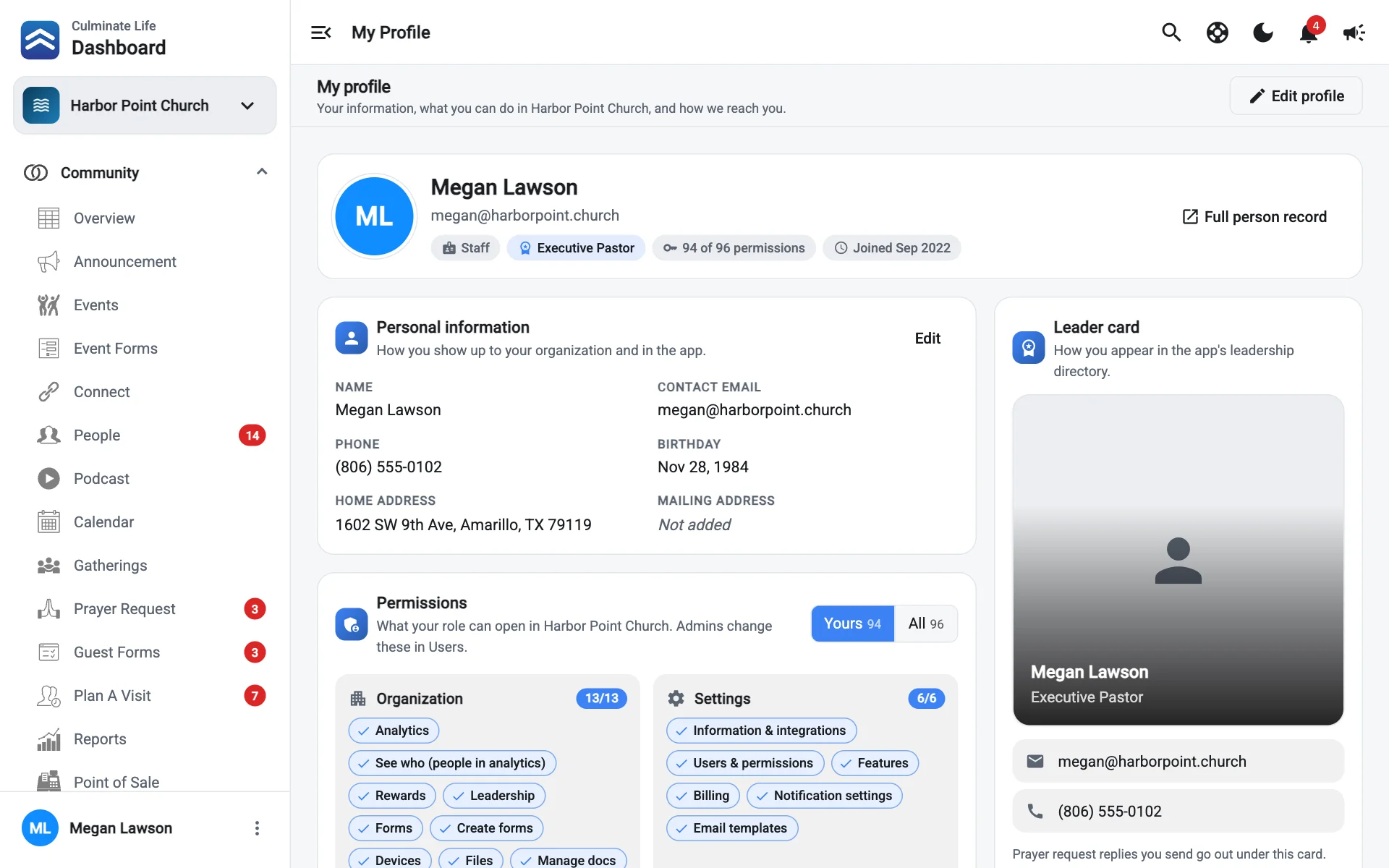This screenshot has height=868, width=1389.
Task: Click the Edit profile button
Action: coord(1296,96)
